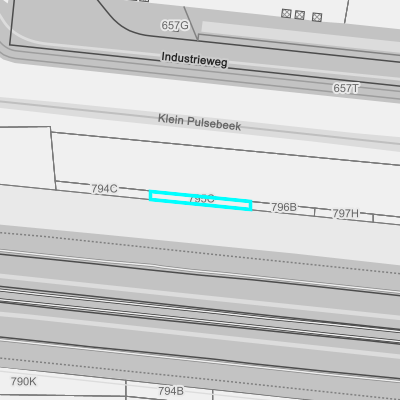The width and height of the screenshot is (400, 400).
Task: Click the 796B parcel label
Action: click(x=284, y=207)
